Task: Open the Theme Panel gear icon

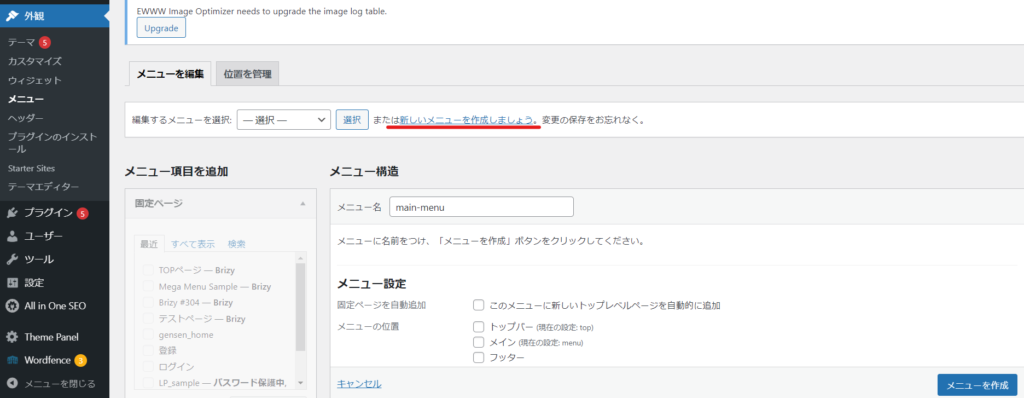Action: [x=12, y=337]
